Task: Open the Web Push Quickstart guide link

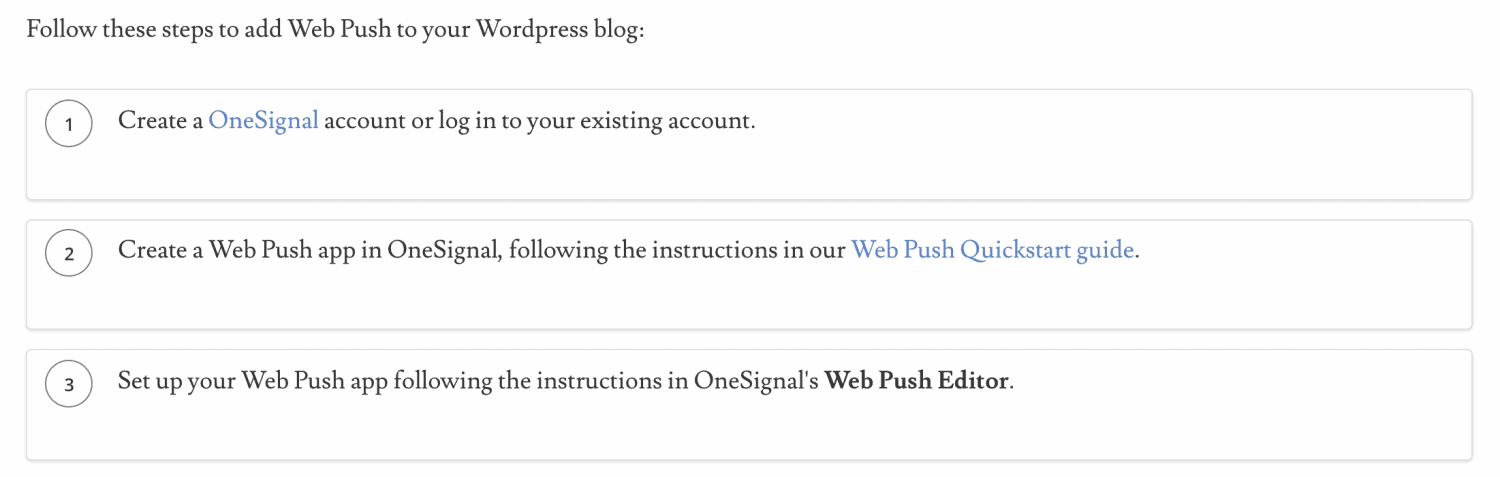Action: pyautogui.click(x=992, y=250)
